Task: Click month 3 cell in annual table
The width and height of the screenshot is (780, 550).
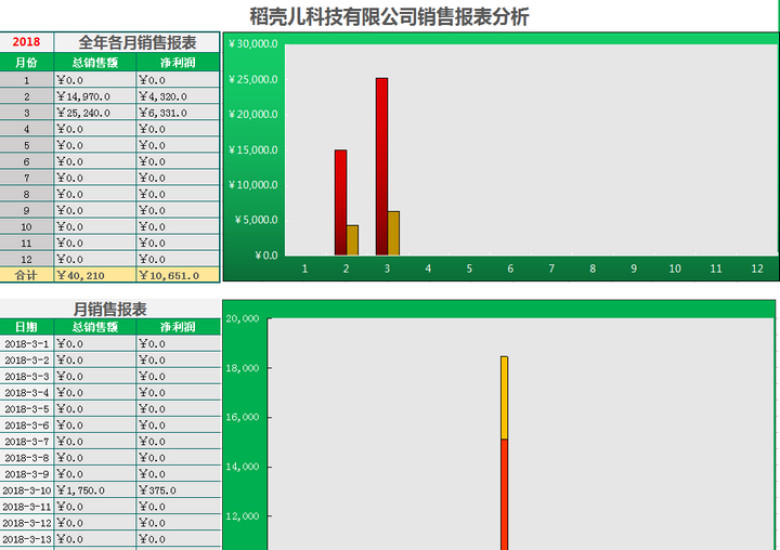Action: click(26, 113)
